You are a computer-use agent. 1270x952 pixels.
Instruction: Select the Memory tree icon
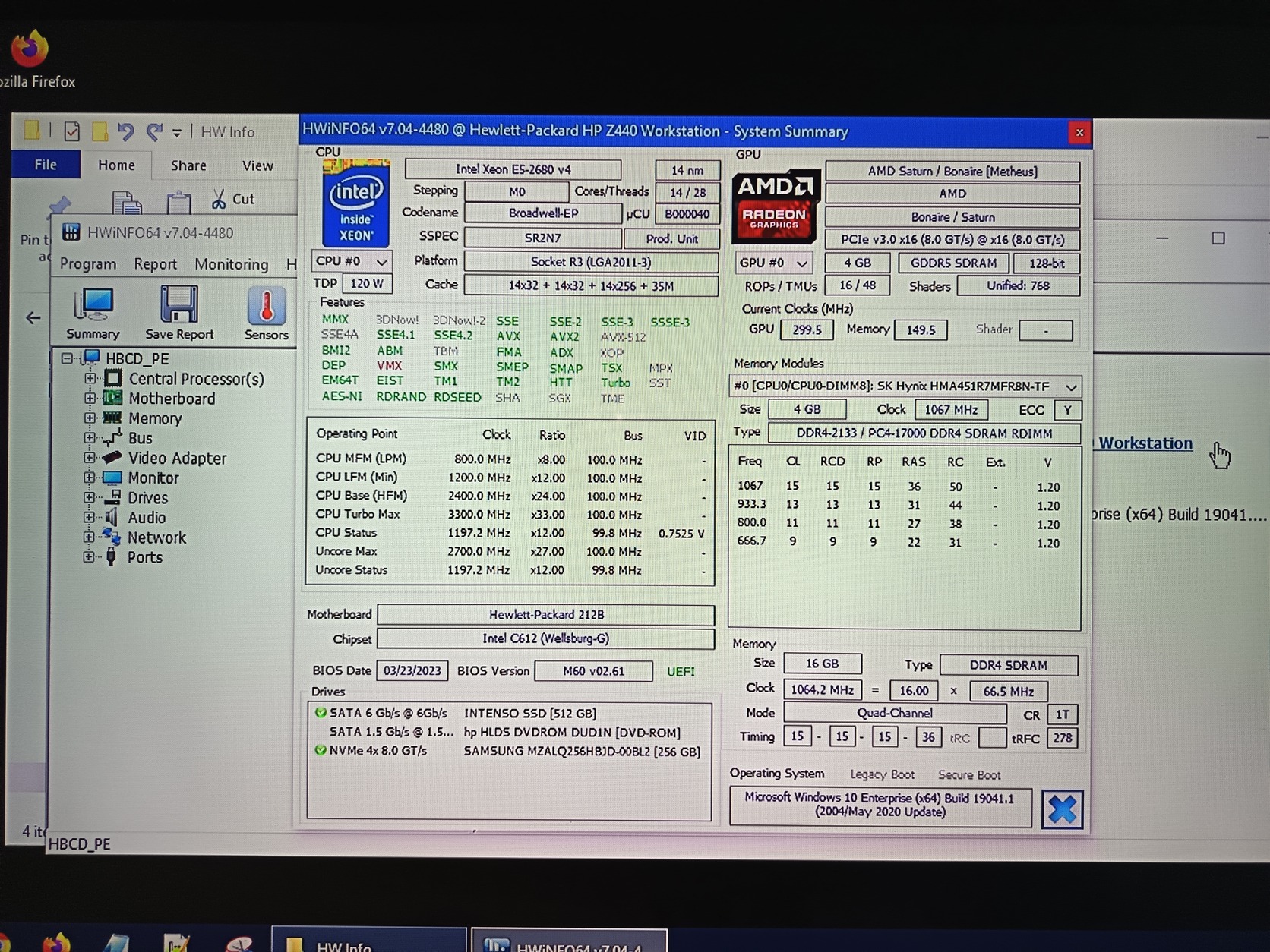pyautogui.click(x=113, y=418)
